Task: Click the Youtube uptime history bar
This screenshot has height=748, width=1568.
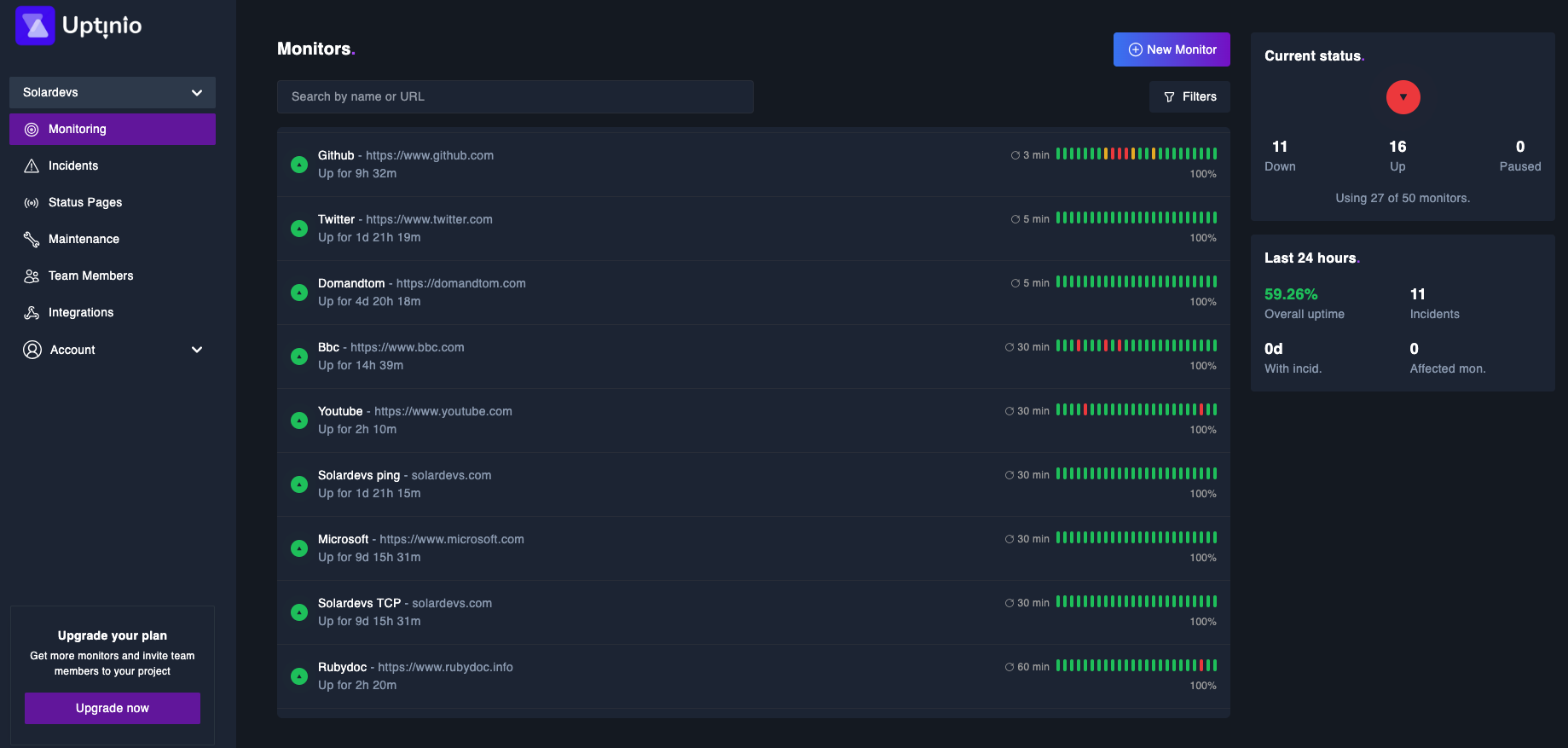Action: (x=1137, y=409)
